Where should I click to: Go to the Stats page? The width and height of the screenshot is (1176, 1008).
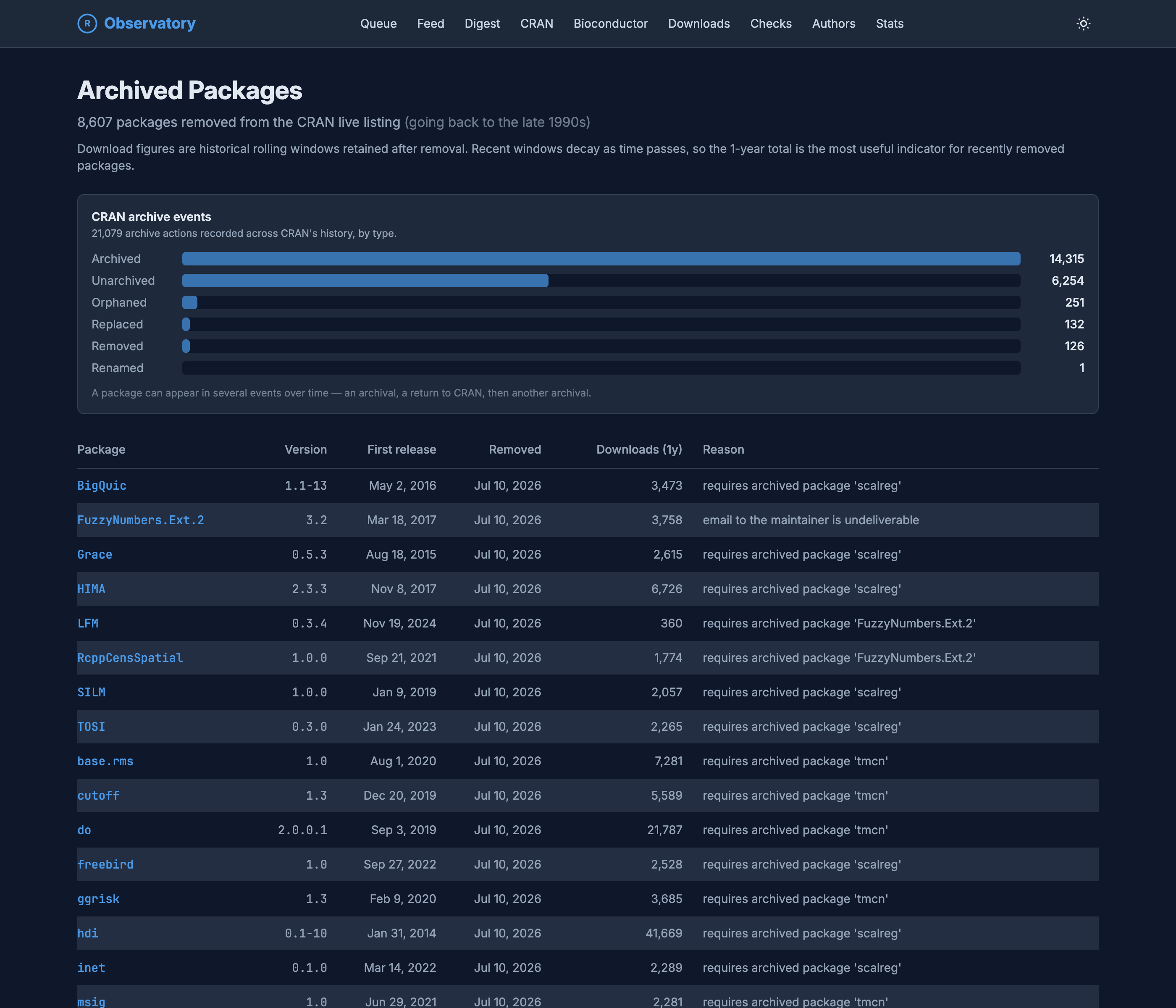click(x=890, y=23)
